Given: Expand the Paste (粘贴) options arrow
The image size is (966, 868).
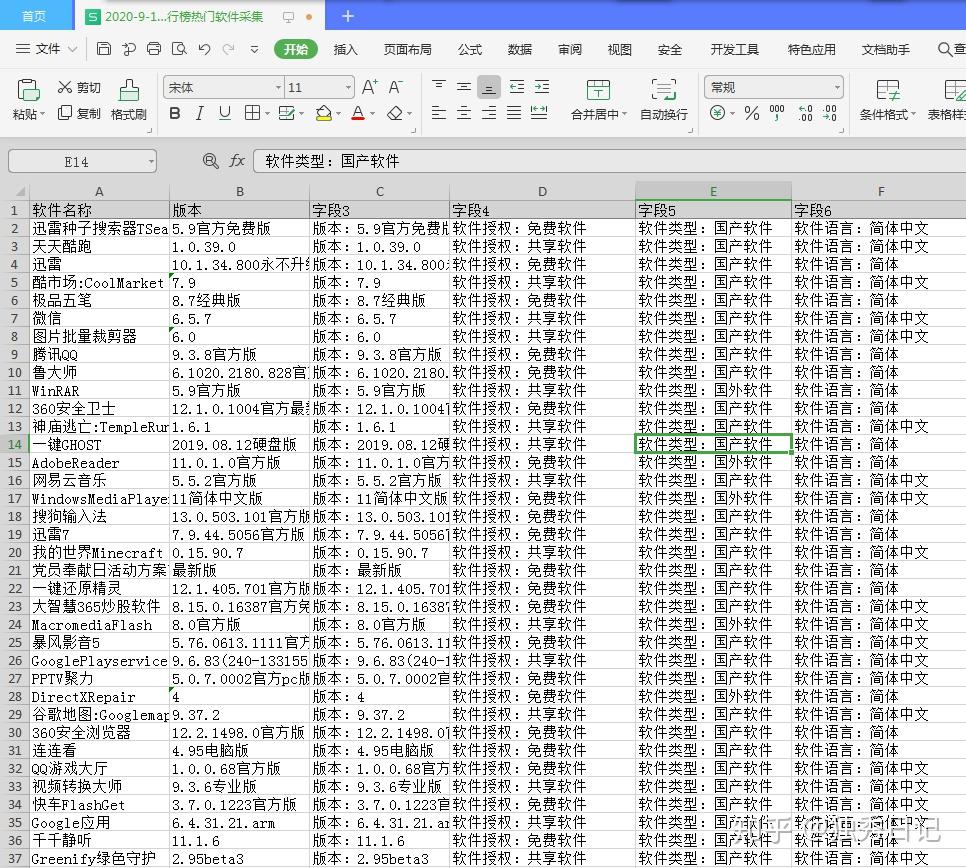Looking at the screenshot, I should click(x=43, y=115).
